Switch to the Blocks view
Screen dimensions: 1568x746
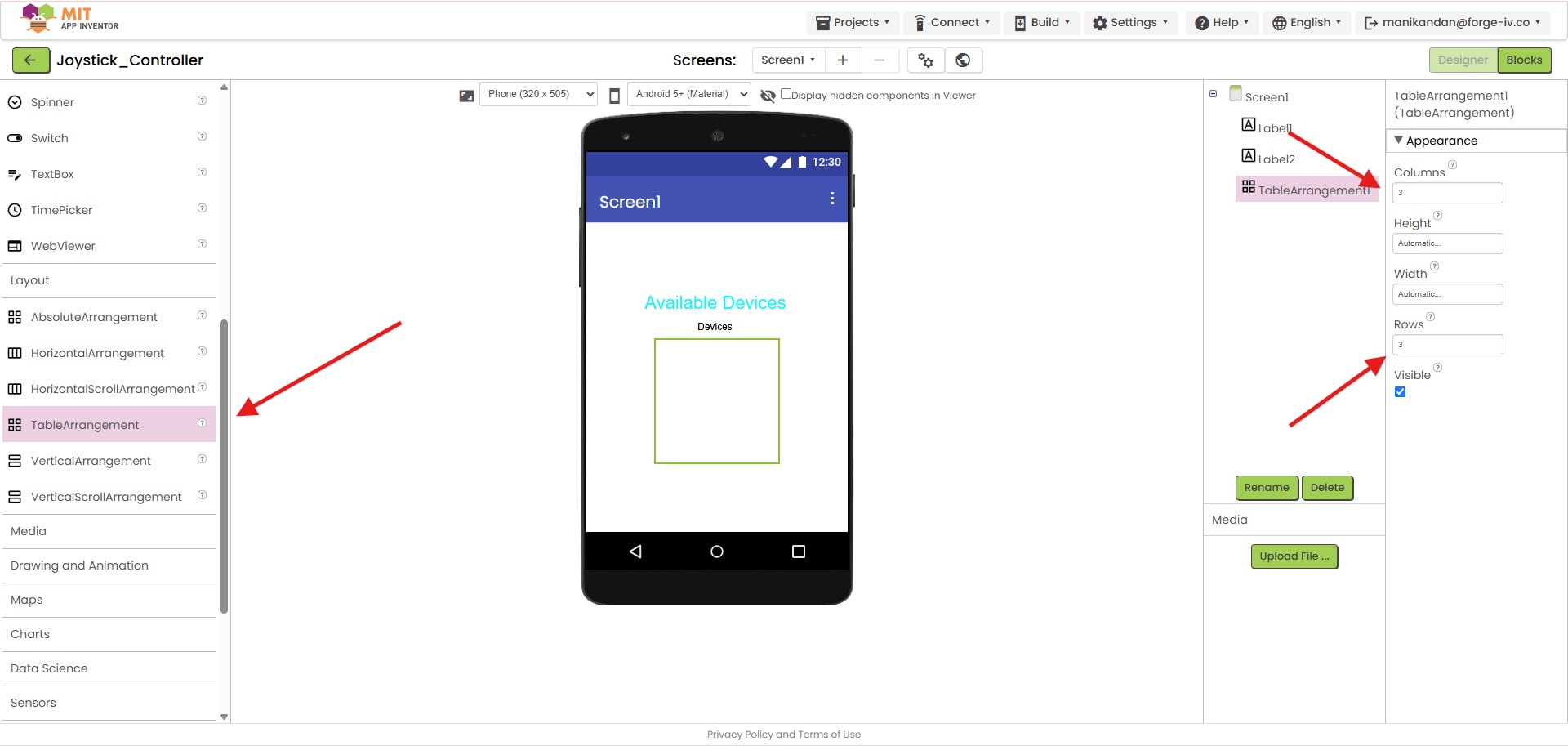click(1524, 60)
